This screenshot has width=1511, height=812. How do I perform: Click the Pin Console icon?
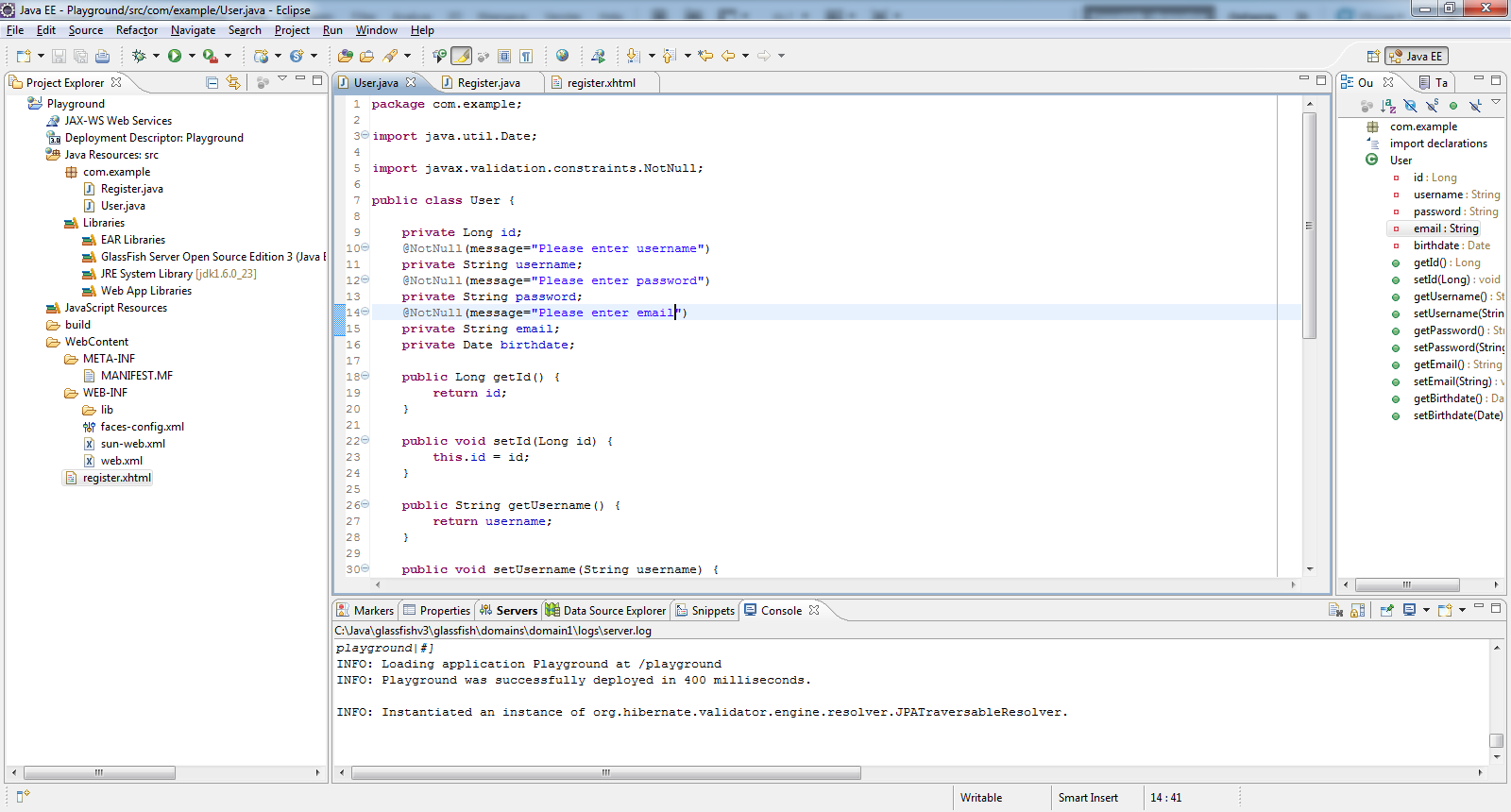[x=1387, y=610]
